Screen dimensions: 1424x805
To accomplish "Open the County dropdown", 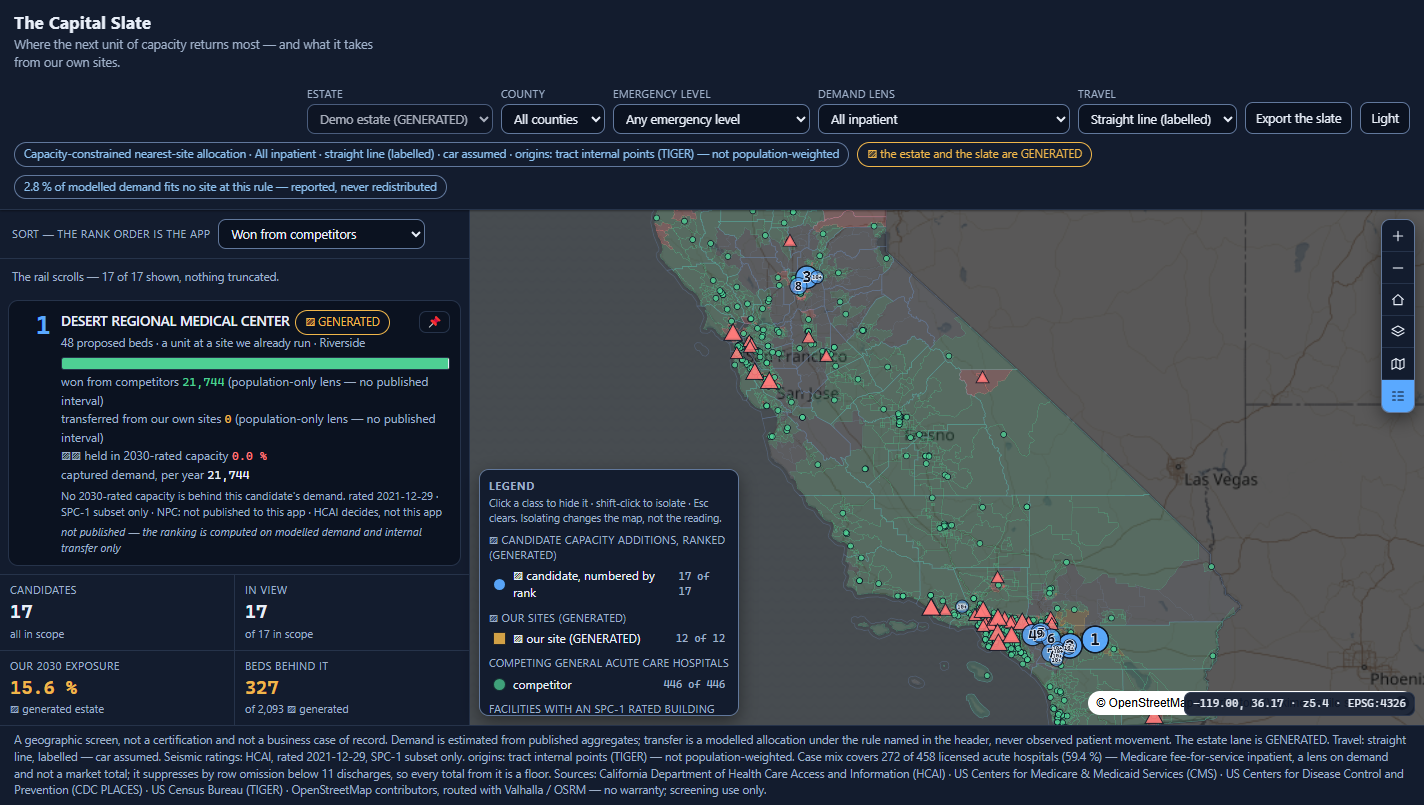I will (553, 119).
